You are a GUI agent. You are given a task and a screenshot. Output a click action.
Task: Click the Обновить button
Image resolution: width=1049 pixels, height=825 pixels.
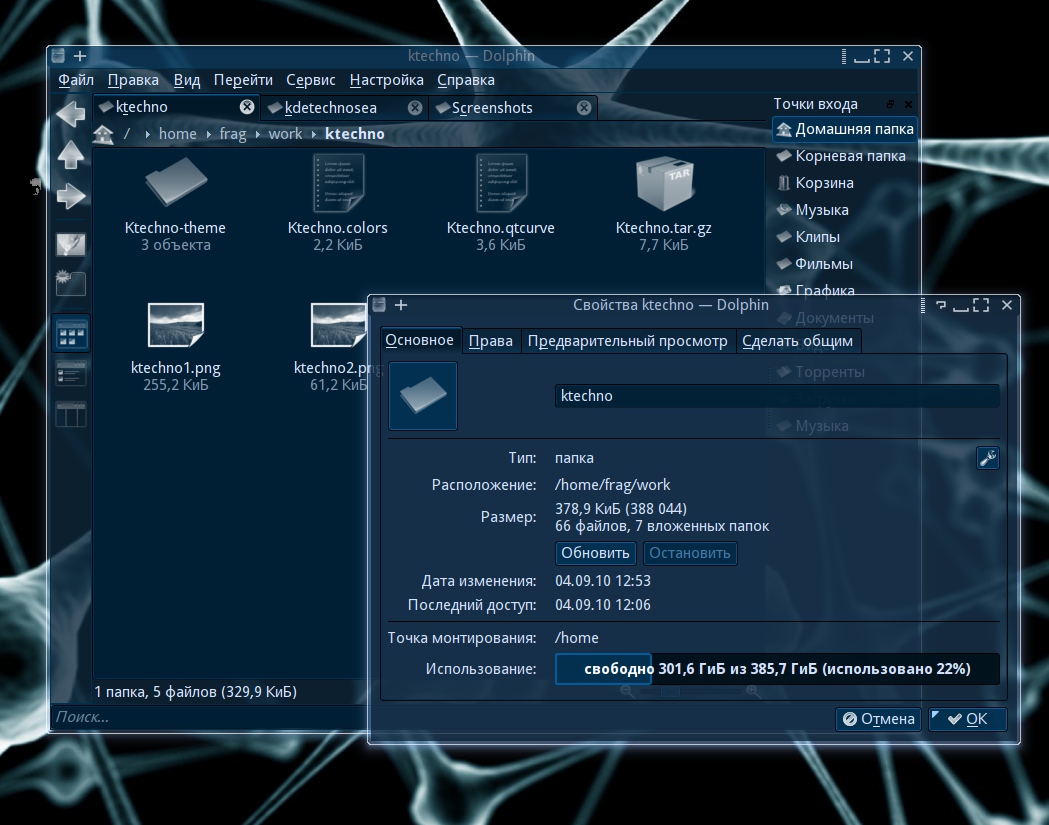pos(595,553)
